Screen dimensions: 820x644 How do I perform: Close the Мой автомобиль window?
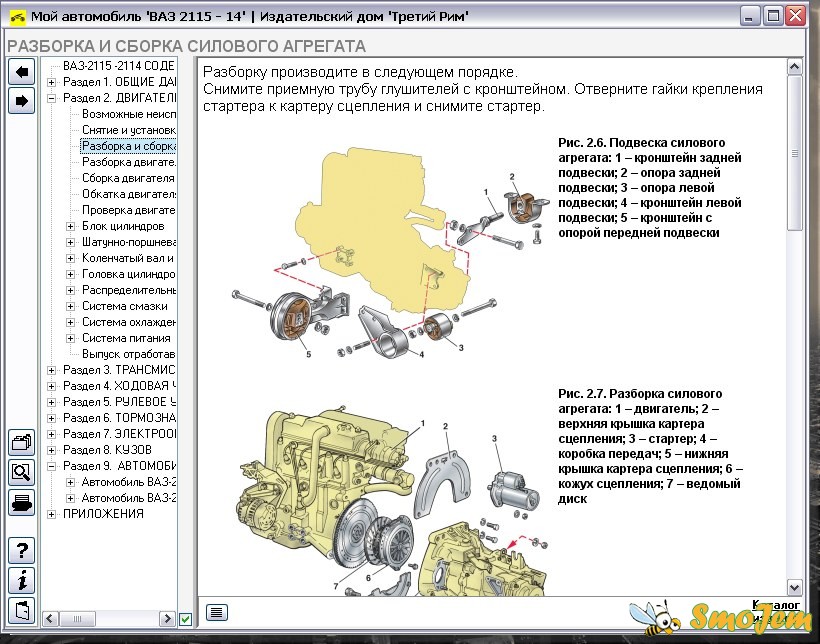pyautogui.click(x=795, y=16)
